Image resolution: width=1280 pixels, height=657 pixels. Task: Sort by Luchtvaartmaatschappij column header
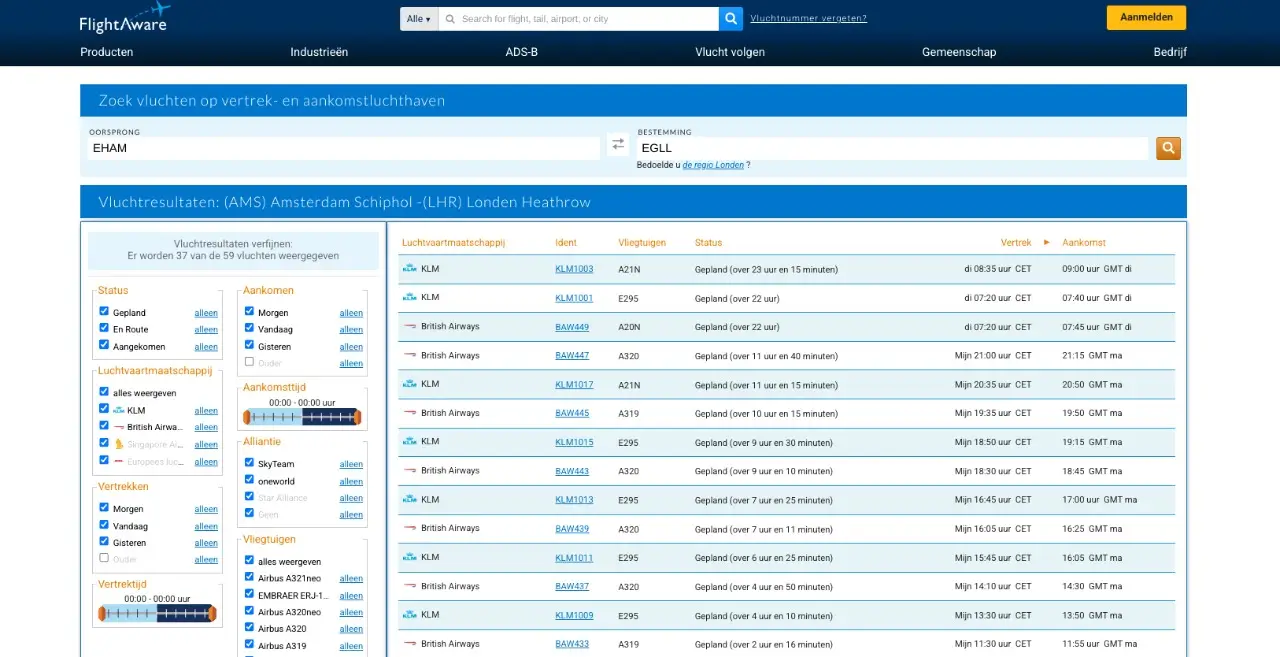[x=453, y=242]
